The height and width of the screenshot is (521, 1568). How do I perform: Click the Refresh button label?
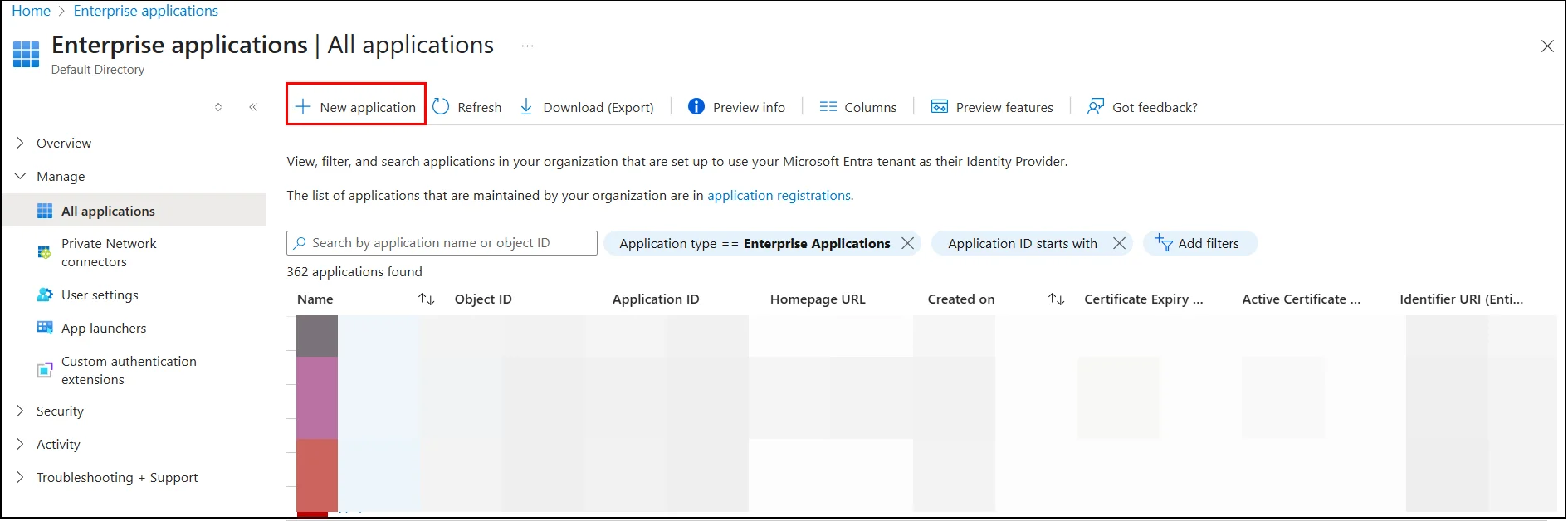click(x=480, y=107)
